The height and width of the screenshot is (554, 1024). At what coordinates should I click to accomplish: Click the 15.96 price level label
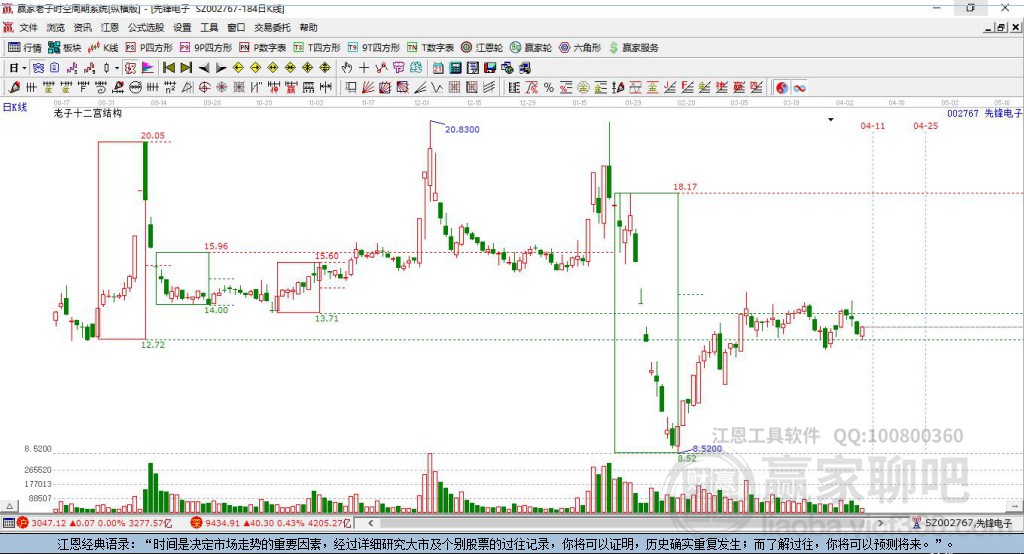click(216, 246)
